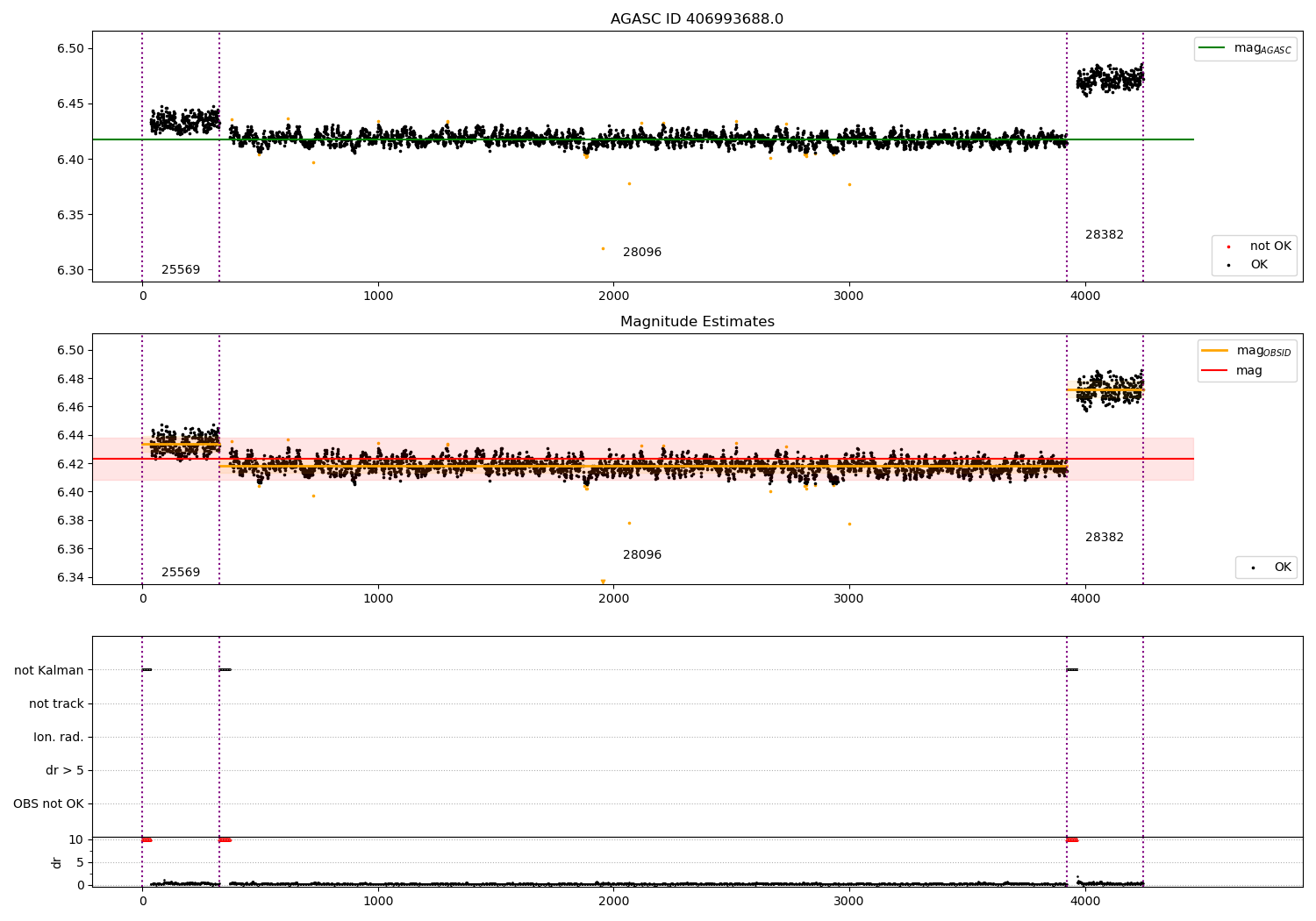This screenshot has width=1316, height=921.
Task: Click the 'dr > 5' axis label
Action: pyautogui.click(x=65, y=771)
